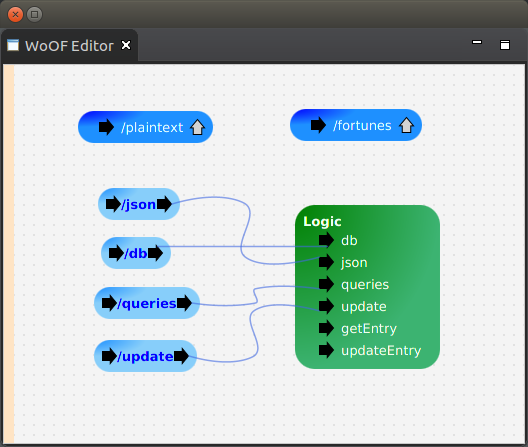528x447 pixels.
Task: Click the output arrow of /update node
Action: 181,356
